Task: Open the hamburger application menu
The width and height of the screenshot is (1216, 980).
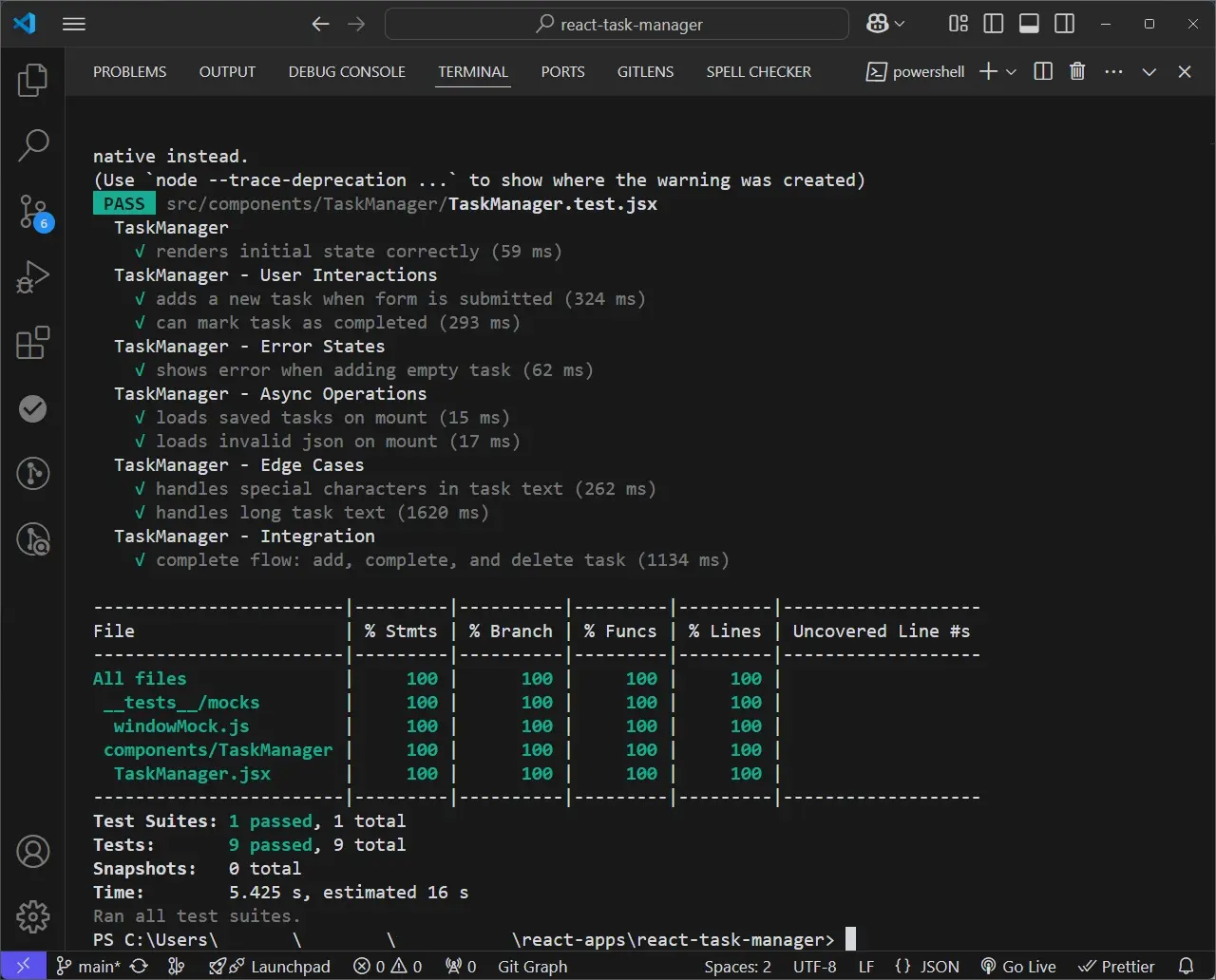Action: [74, 24]
